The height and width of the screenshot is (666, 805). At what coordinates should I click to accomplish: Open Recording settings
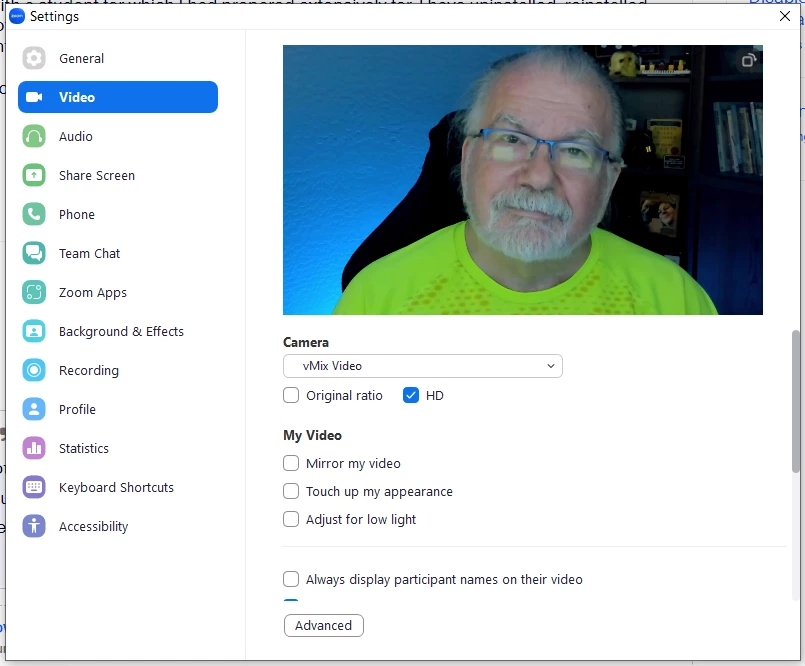[118, 370]
